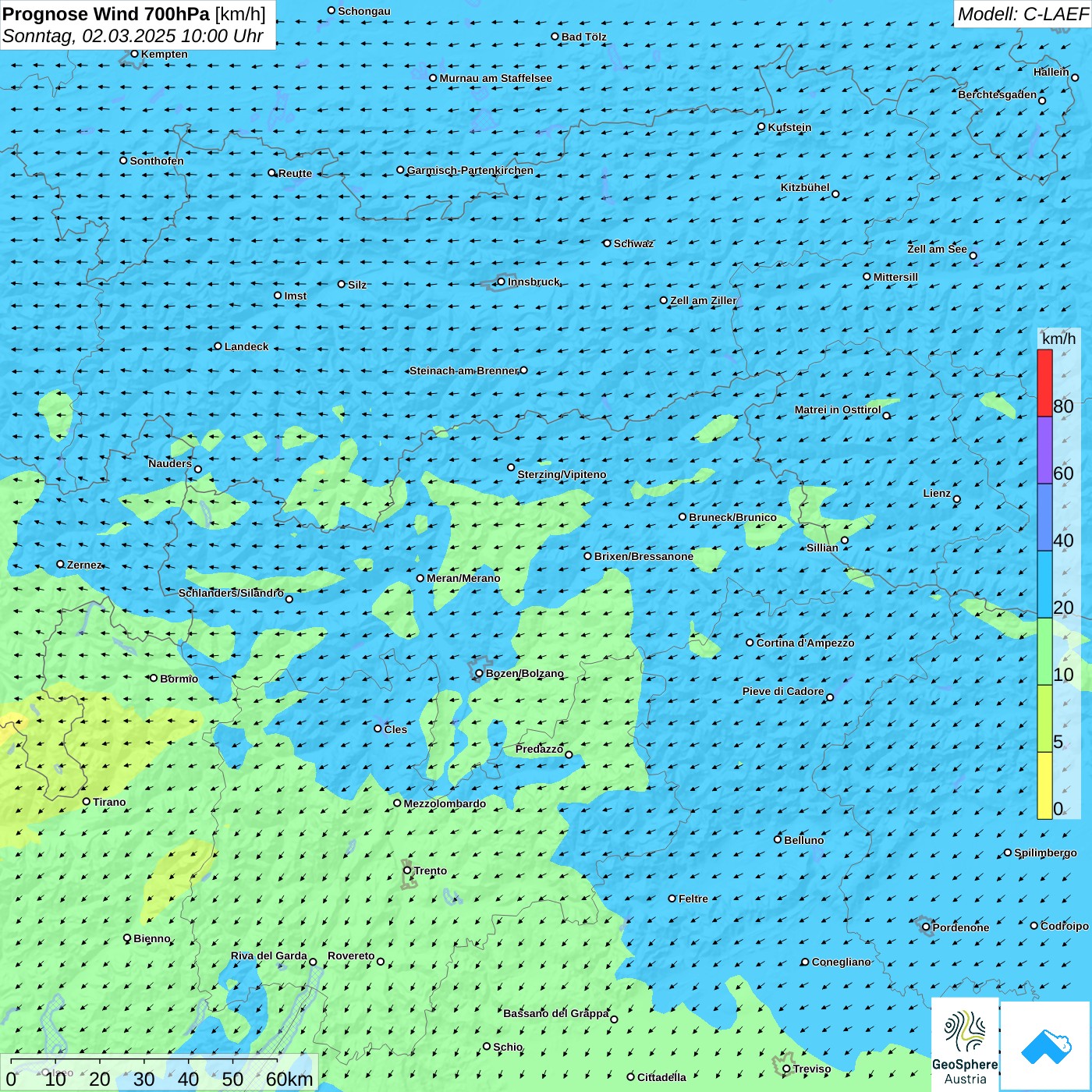The height and width of the screenshot is (1092, 1092).
Task: Pick the dark blue 40-60 legend swatch
Action: click(1044, 517)
